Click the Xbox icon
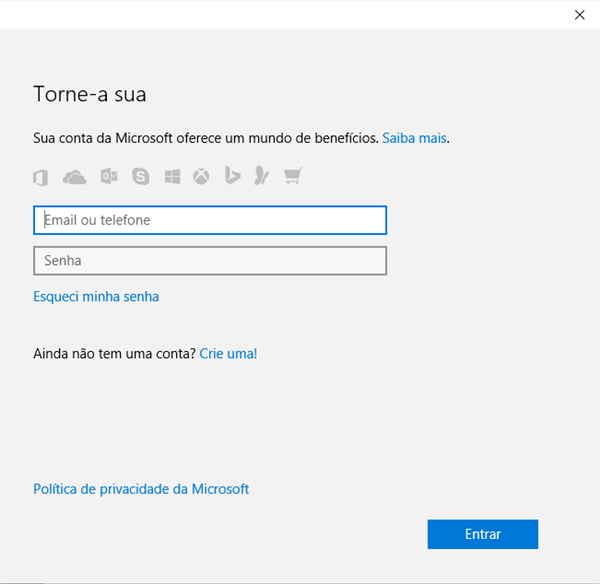 click(201, 177)
